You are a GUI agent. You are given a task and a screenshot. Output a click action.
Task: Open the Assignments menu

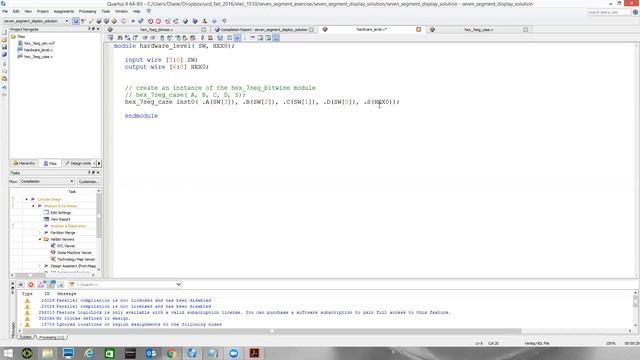tap(64, 11)
